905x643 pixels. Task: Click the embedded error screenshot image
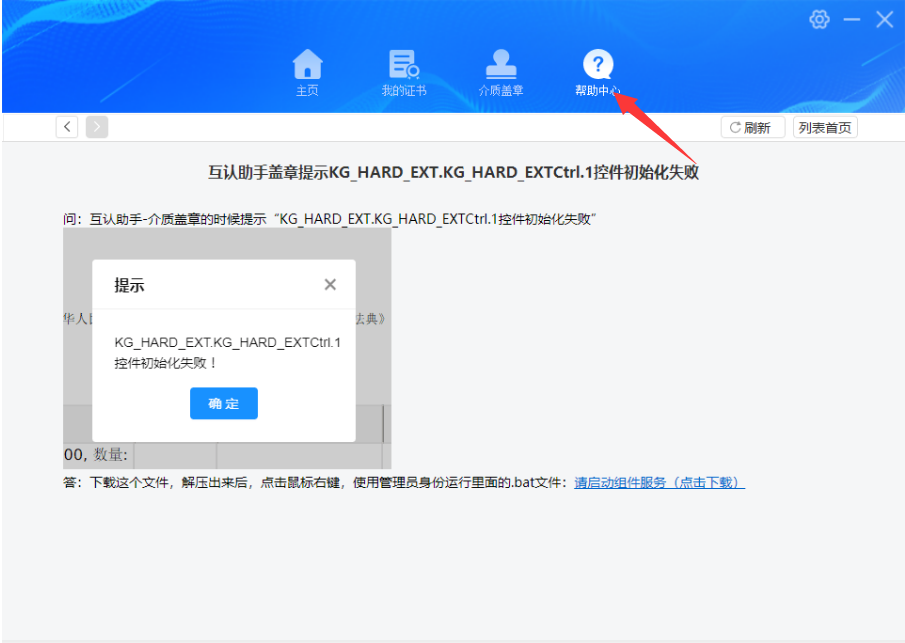tap(225, 350)
